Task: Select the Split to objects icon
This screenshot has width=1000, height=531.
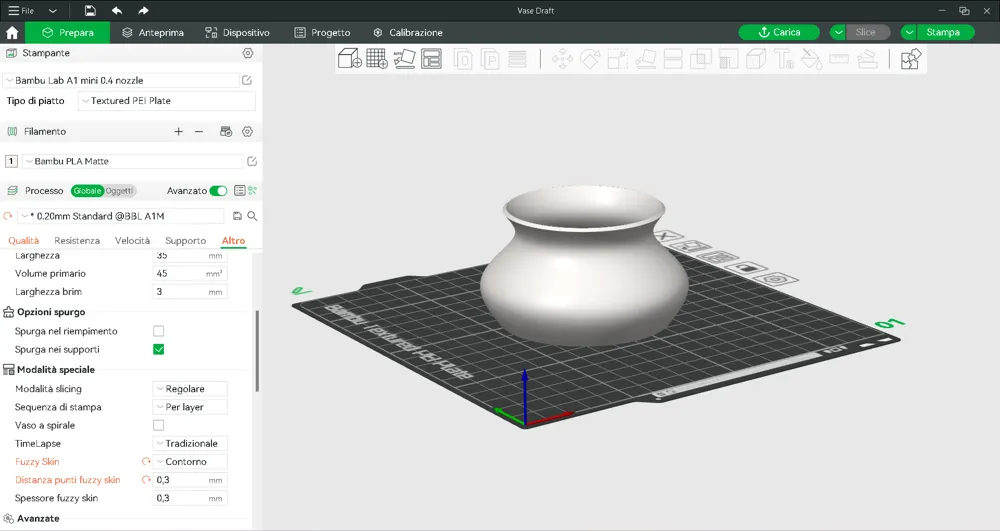Action: (x=463, y=59)
